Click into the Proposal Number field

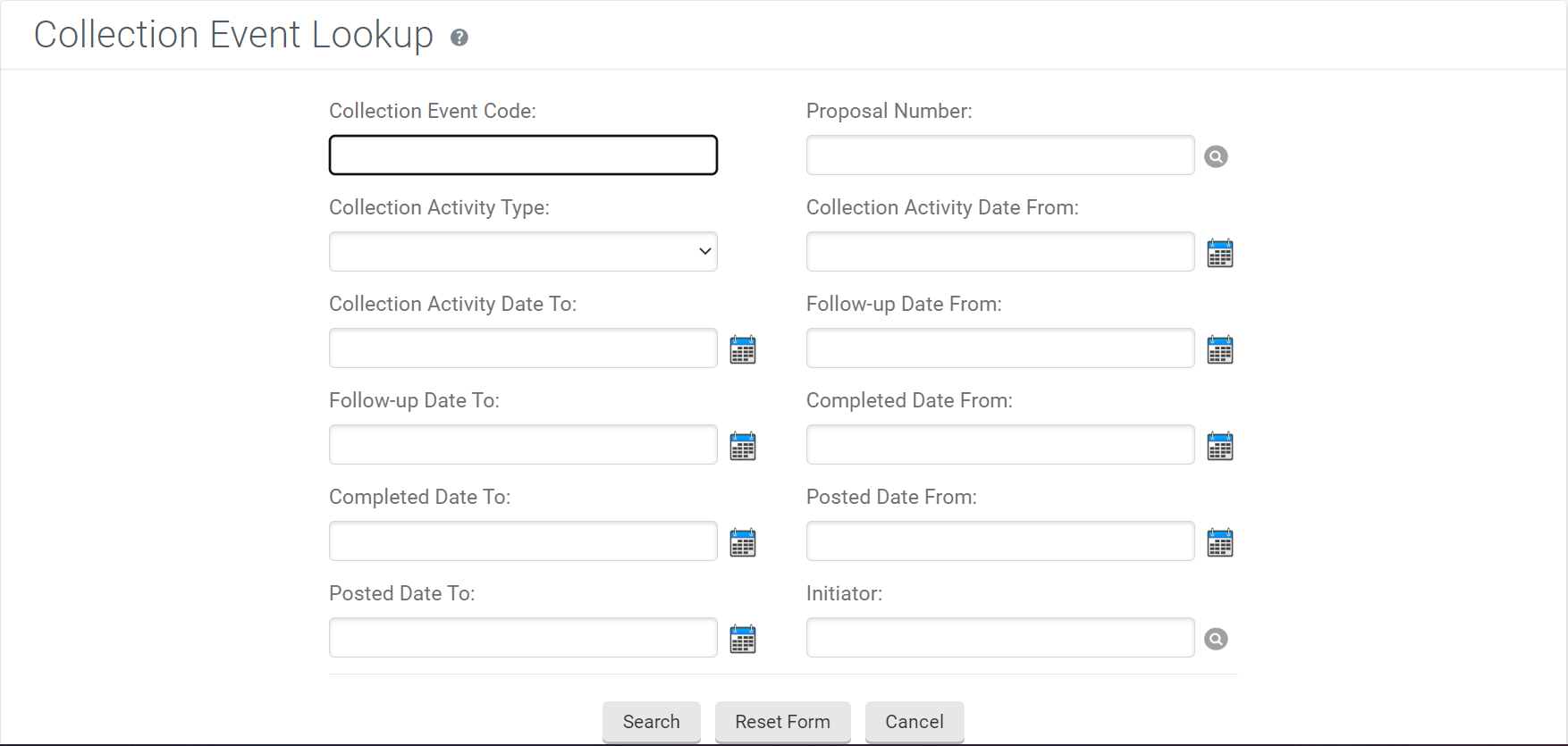[x=999, y=155]
